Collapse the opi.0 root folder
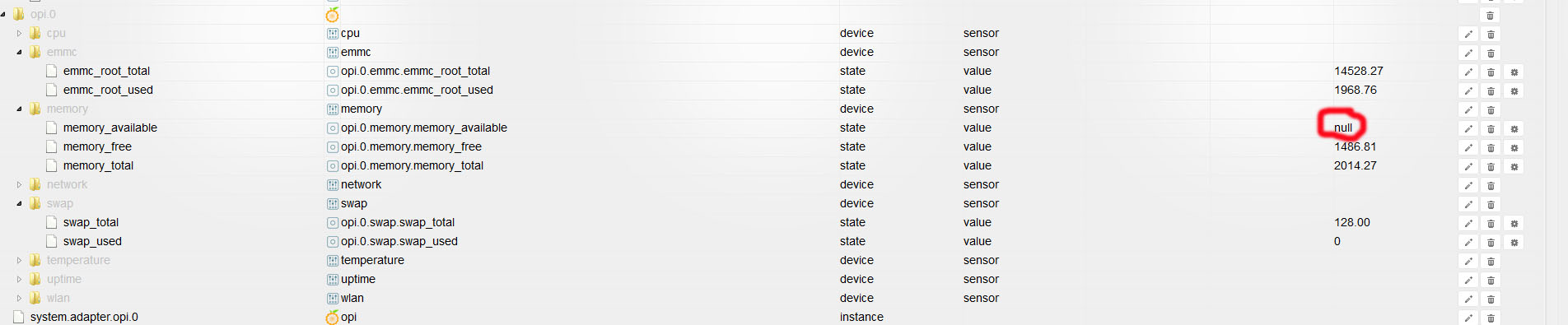The image size is (1568, 325). [x=4, y=15]
